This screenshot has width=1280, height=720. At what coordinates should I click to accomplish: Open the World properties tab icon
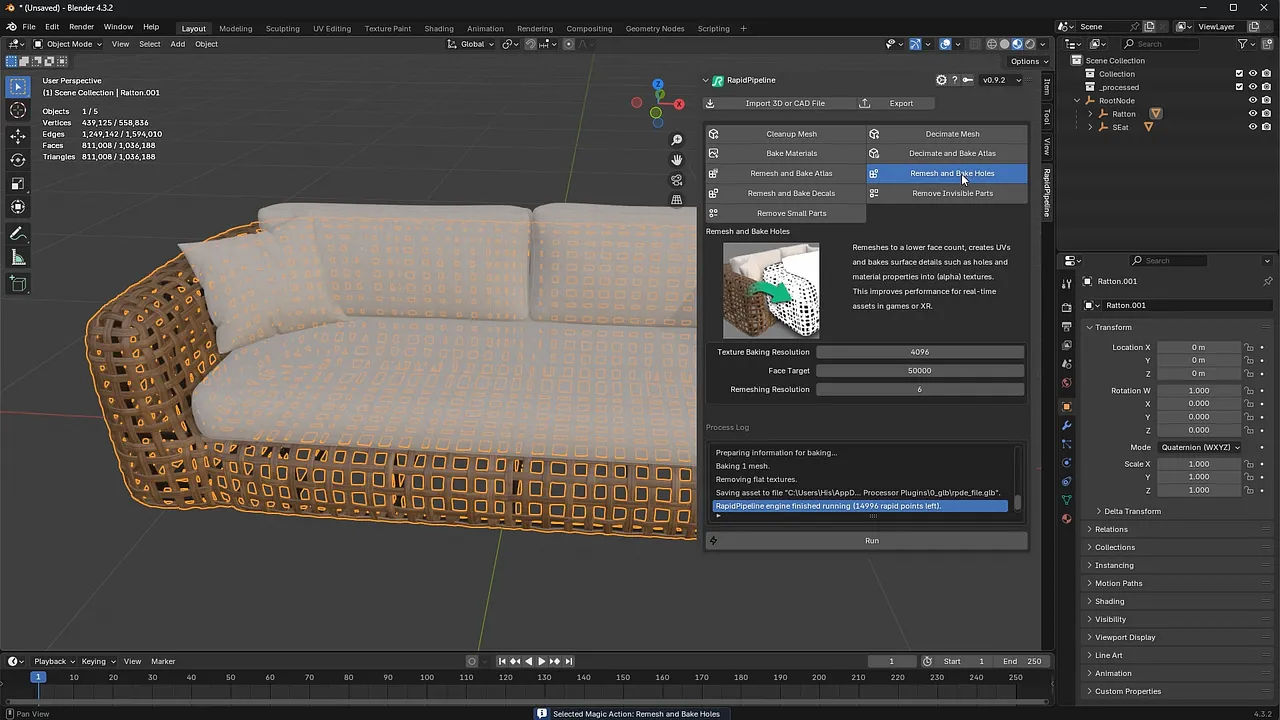coord(1066,383)
